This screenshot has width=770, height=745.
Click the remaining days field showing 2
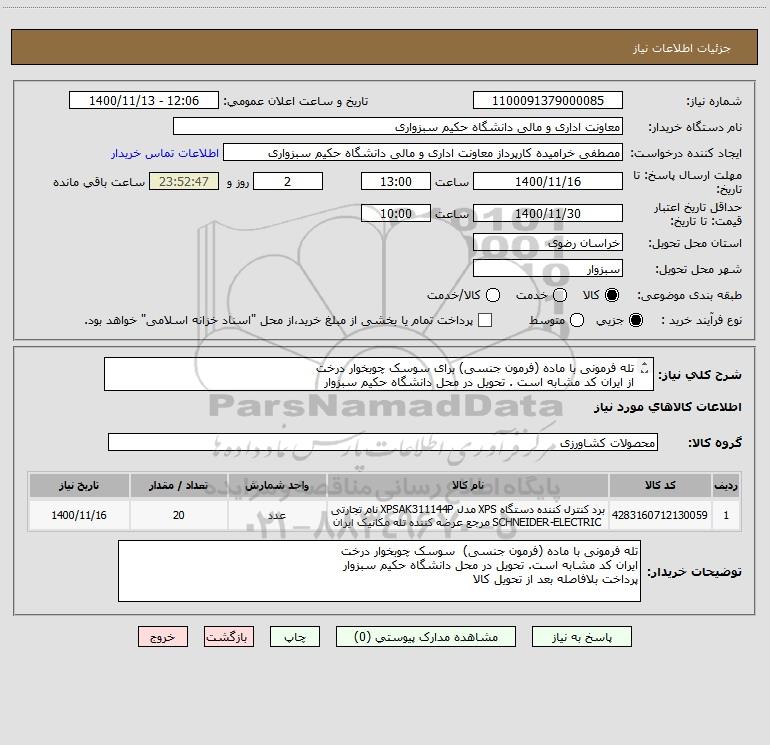pyautogui.click(x=288, y=181)
